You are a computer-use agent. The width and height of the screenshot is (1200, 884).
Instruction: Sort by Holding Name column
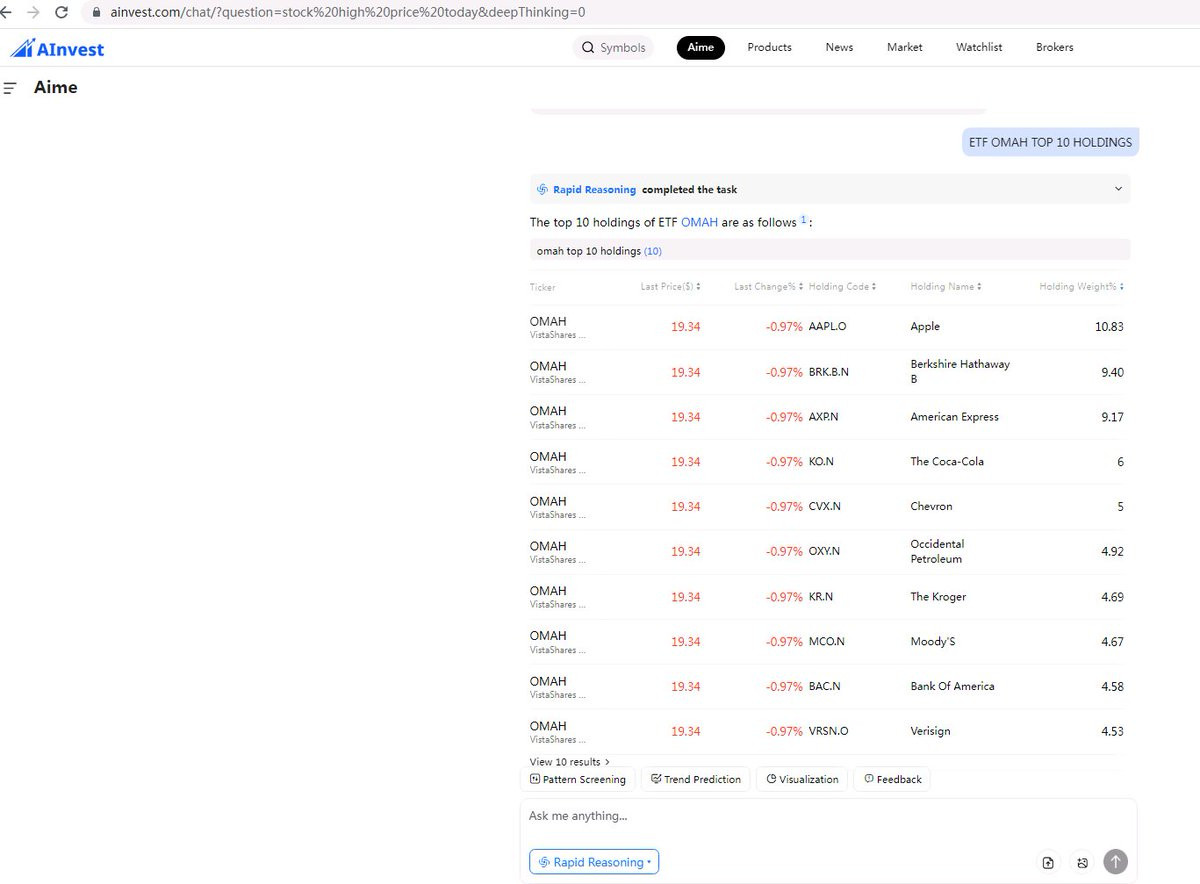946,287
